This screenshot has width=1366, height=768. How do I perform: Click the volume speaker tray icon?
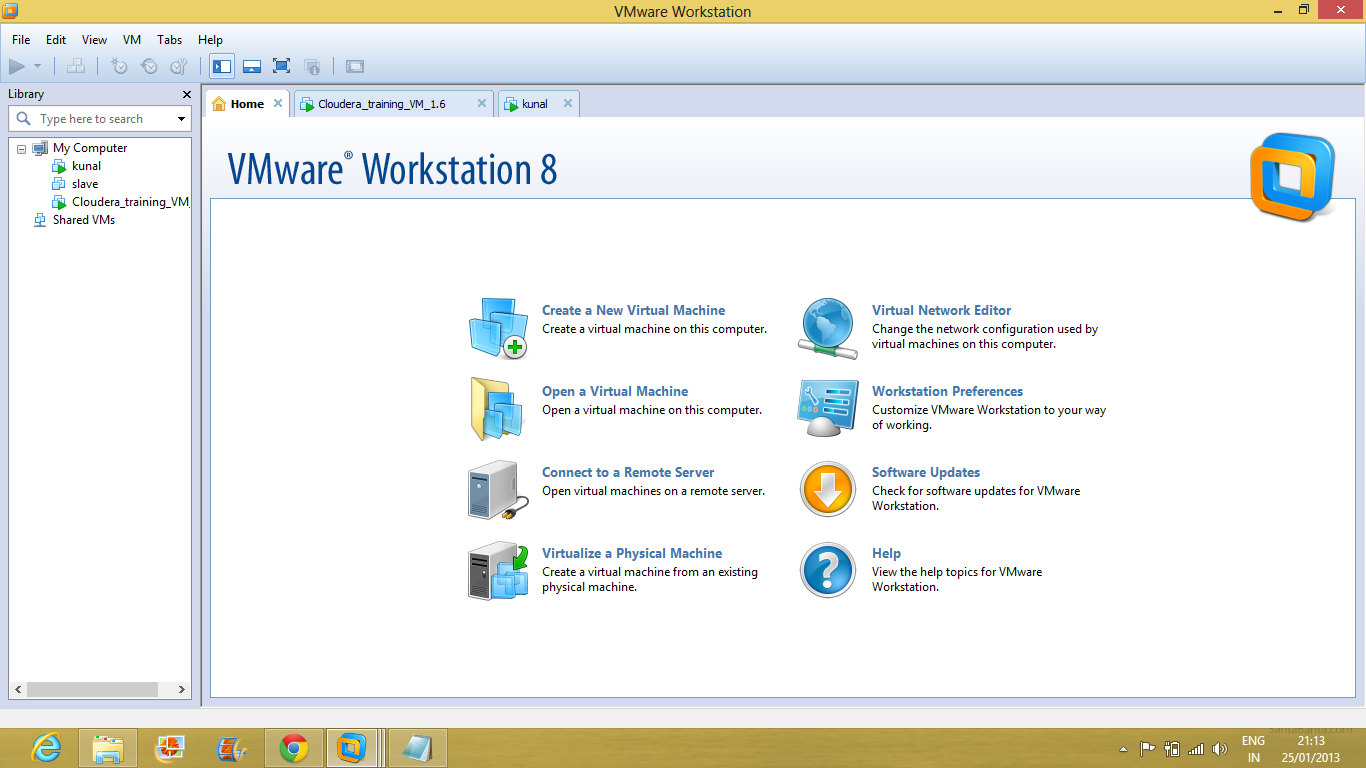1219,749
